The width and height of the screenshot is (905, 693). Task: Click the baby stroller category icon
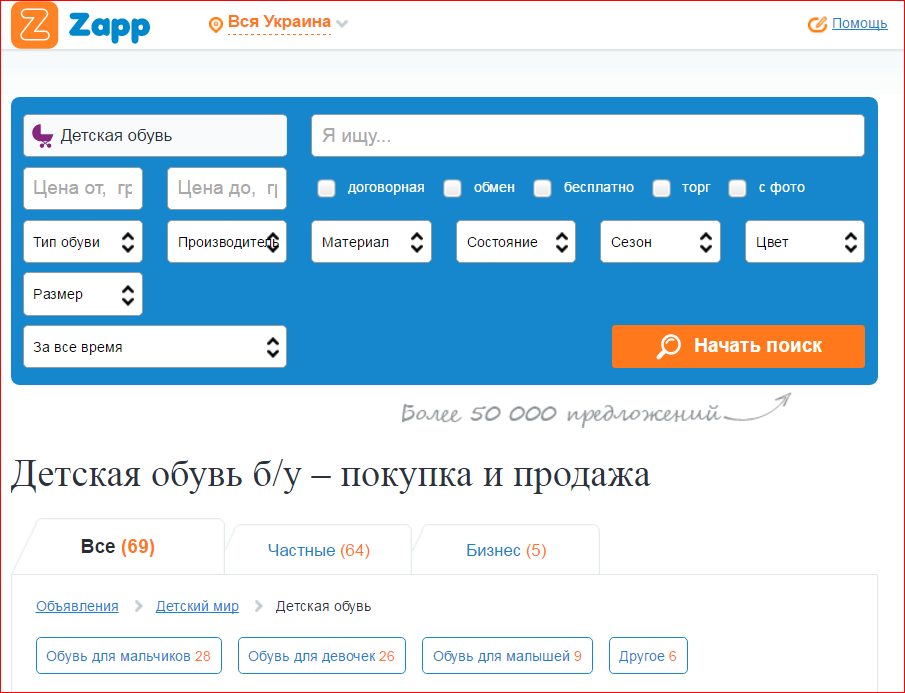point(43,136)
